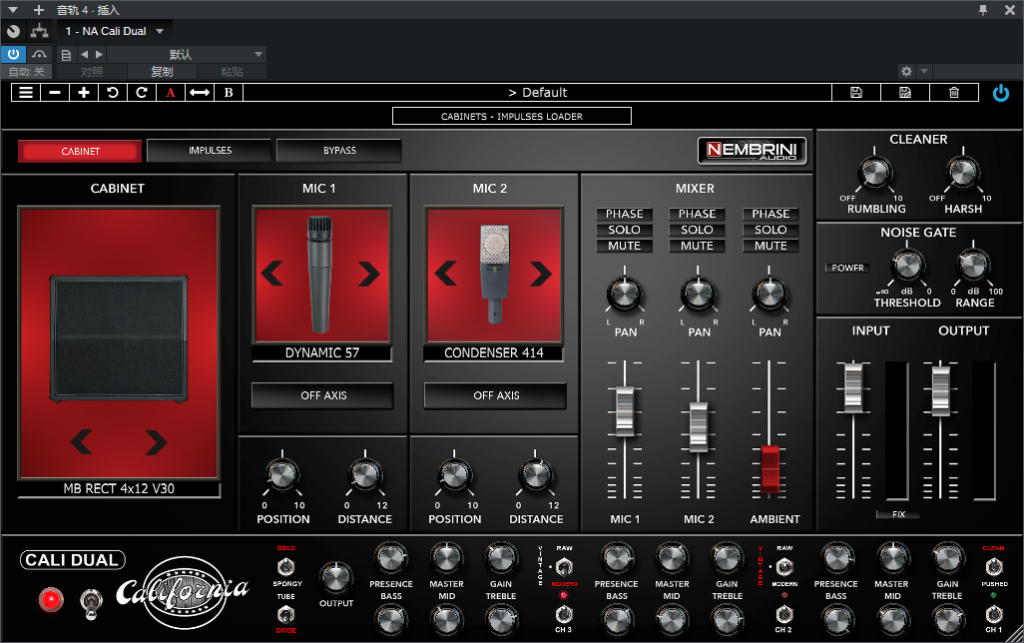The width and height of the screenshot is (1024, 643).
Task: Click the red AMBIENT volume fader
Action: [770, 469]
